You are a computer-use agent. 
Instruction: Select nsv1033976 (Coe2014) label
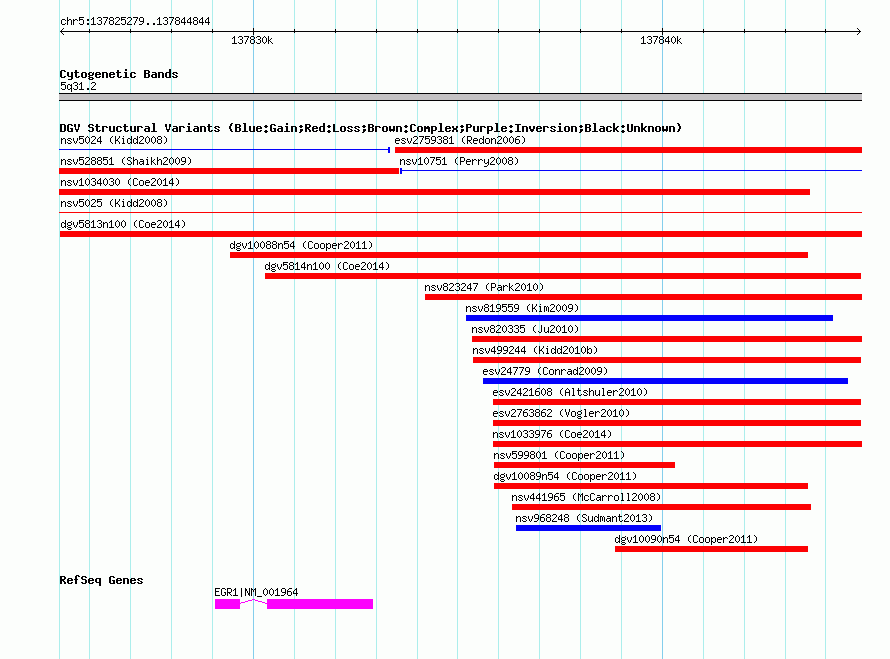coord(552,434)
